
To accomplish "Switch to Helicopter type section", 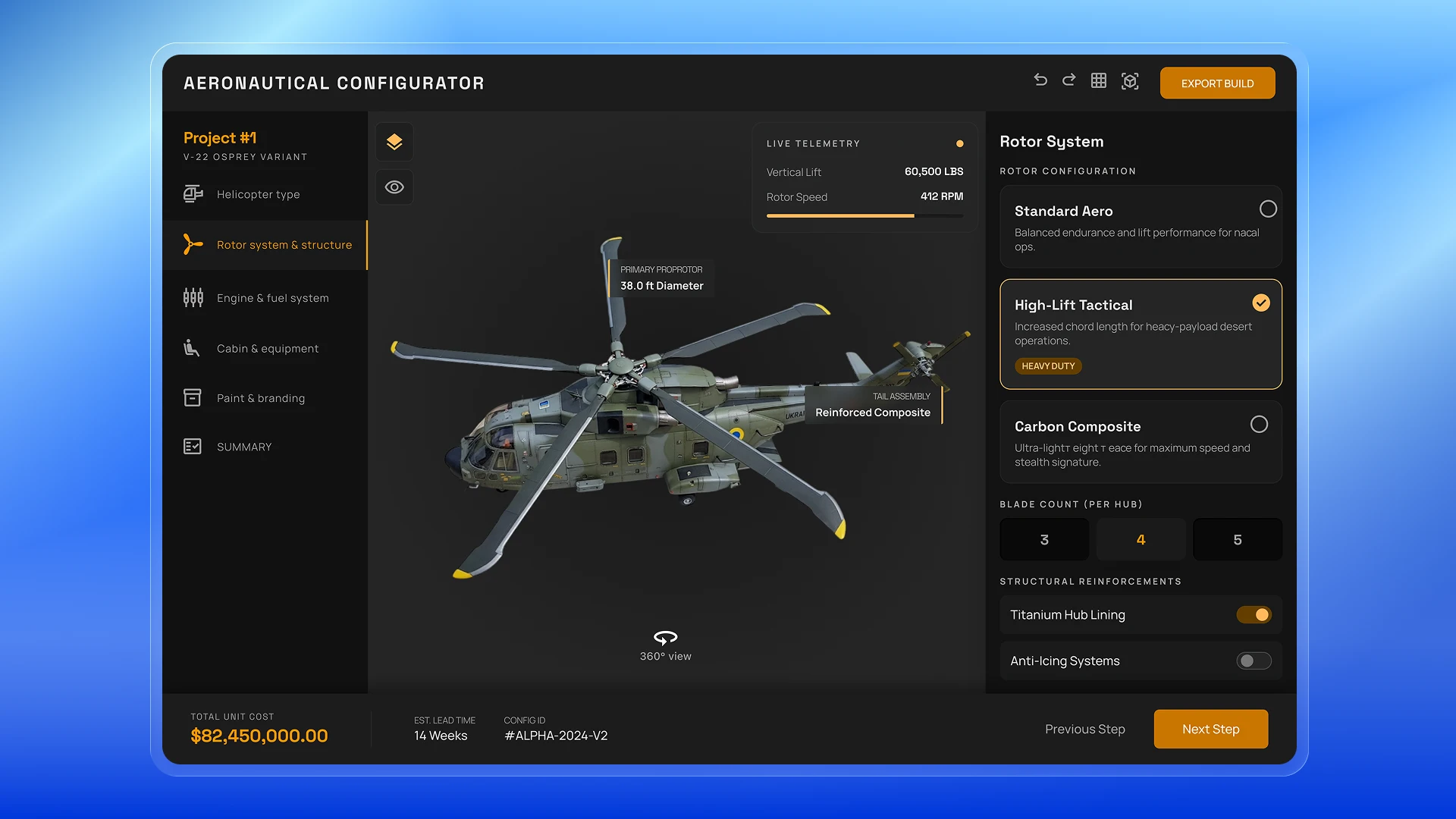I will click(x=258, y=194).
